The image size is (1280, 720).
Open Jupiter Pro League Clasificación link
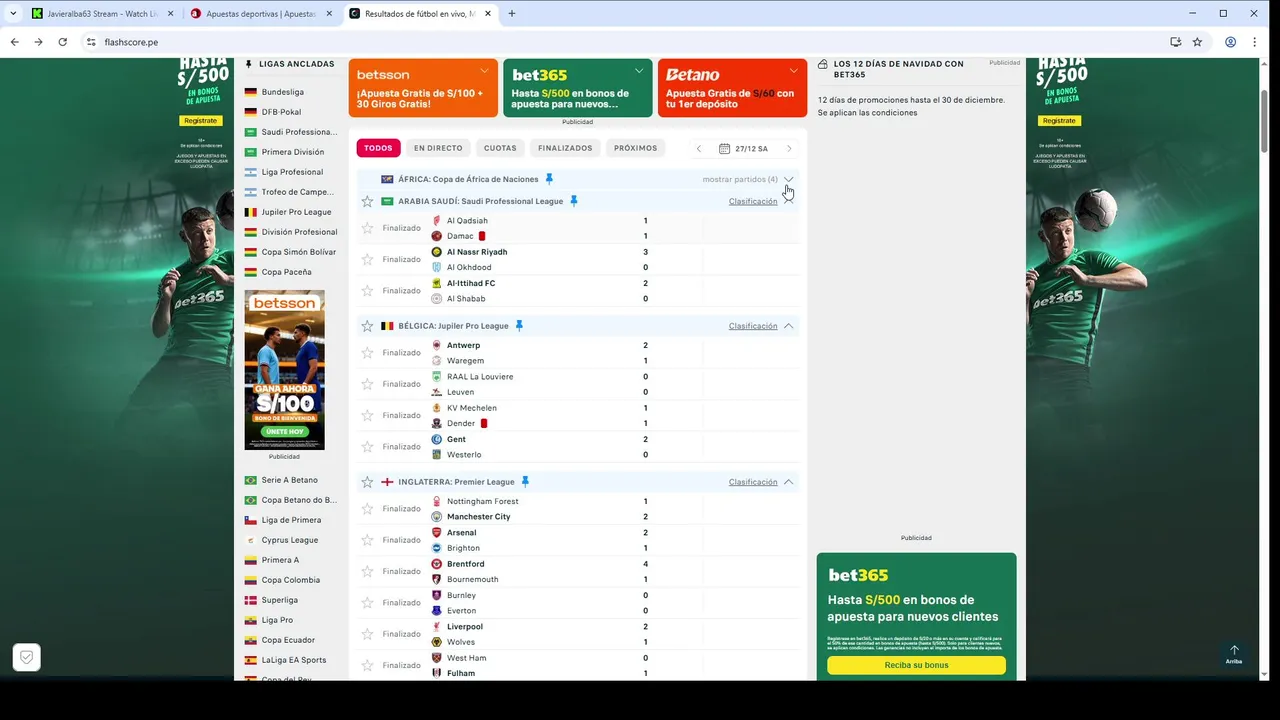pos(753,326)
